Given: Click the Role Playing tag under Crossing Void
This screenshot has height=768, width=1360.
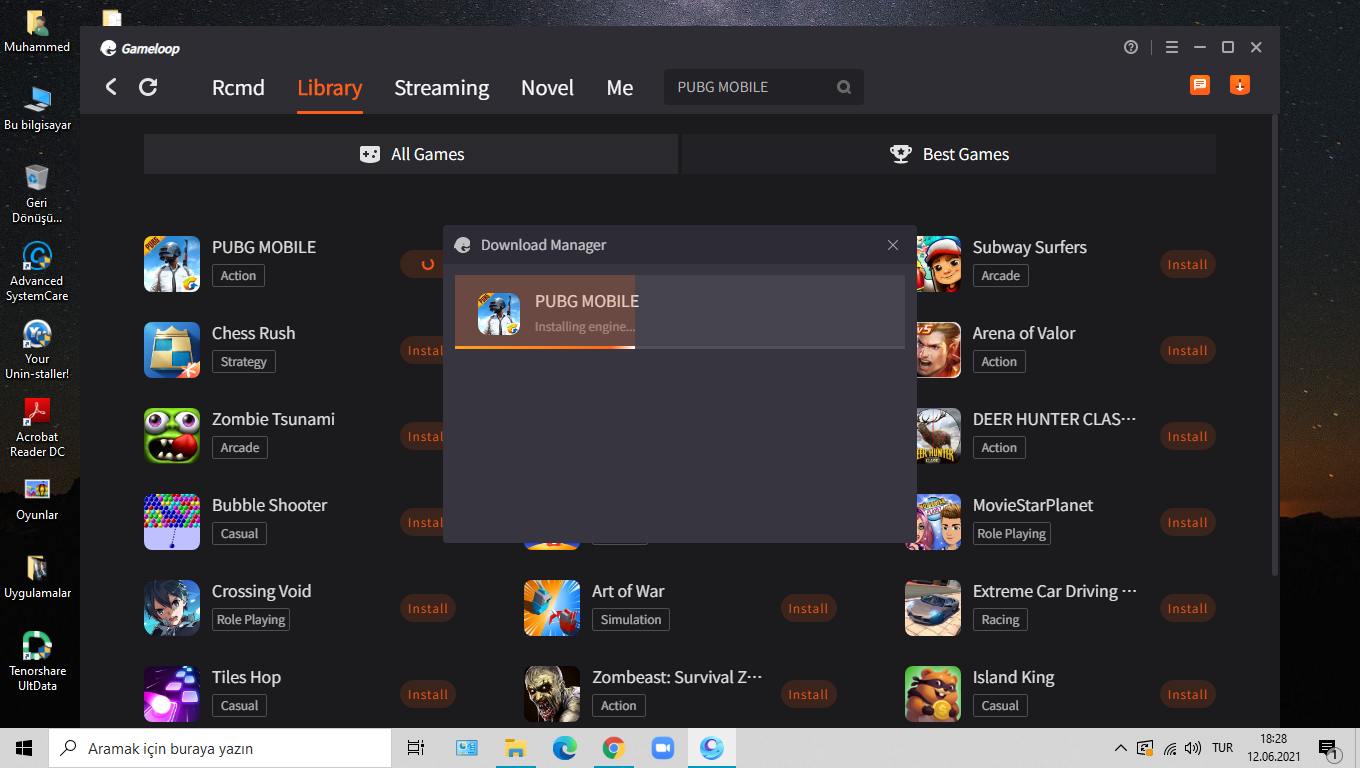Looking at the screenshot, I should point(251,620).
